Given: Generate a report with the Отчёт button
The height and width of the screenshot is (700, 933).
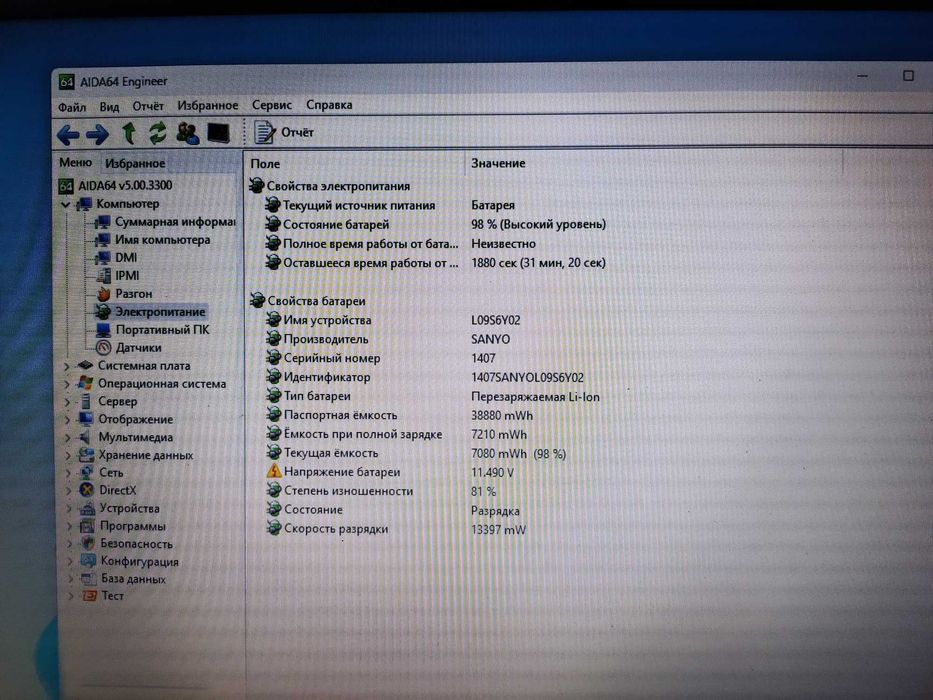Looking at the screenshot, I should pos(284,132).
